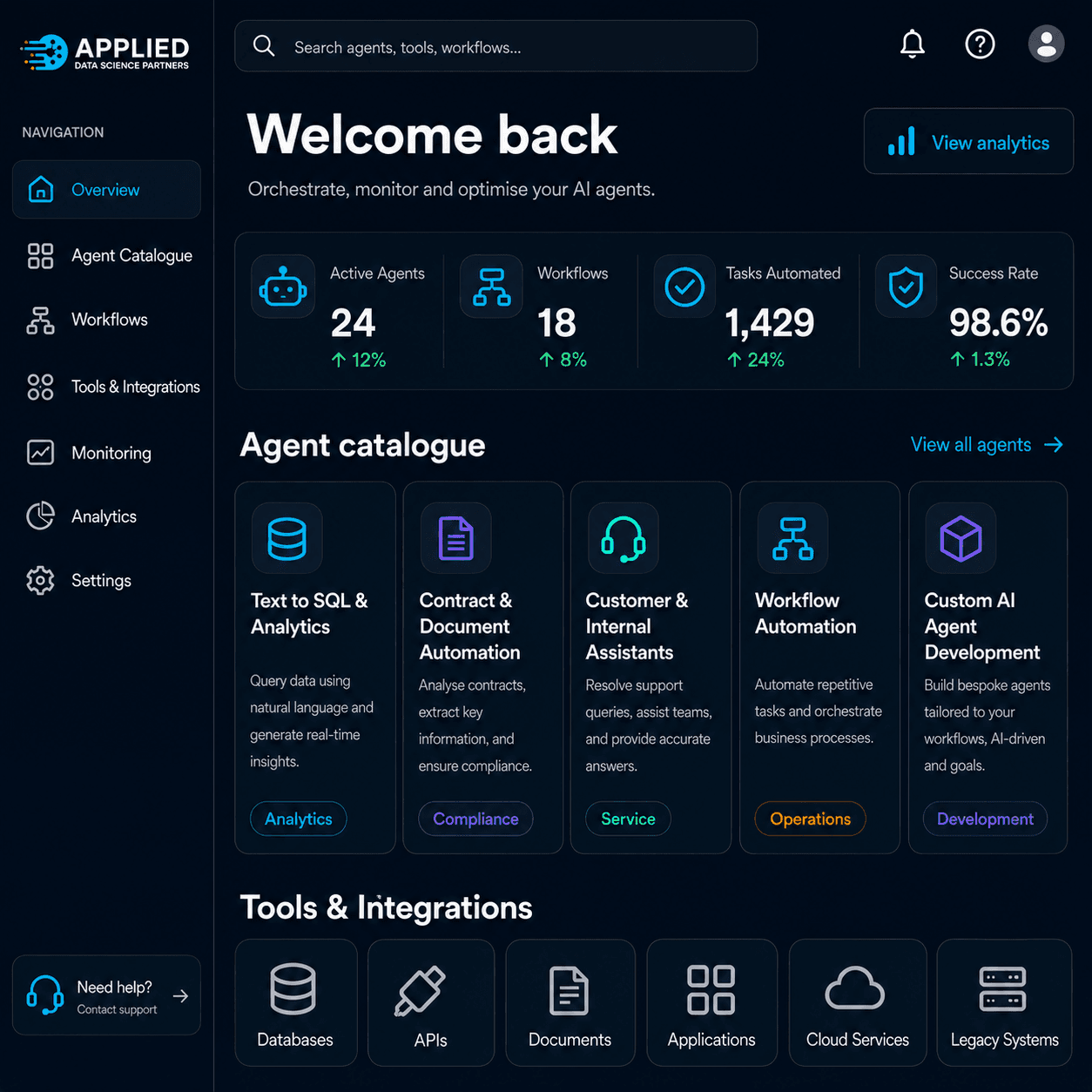Image resolution: width=1092 pixels, height=1092 pixels.
Task: Click the Contract & Document file icon
Action: pyautogui.click(x=455, y=538)
